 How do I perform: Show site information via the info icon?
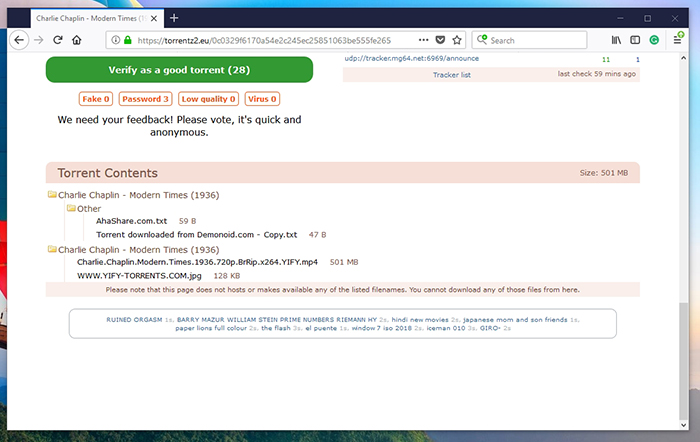point(116,40)
